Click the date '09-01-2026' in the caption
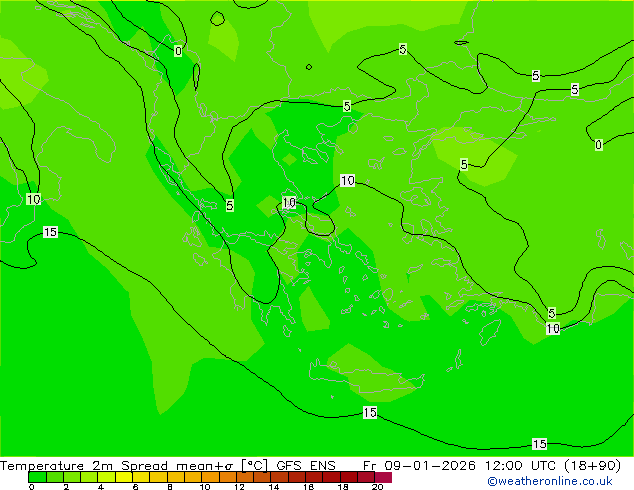 pos(429,466)
